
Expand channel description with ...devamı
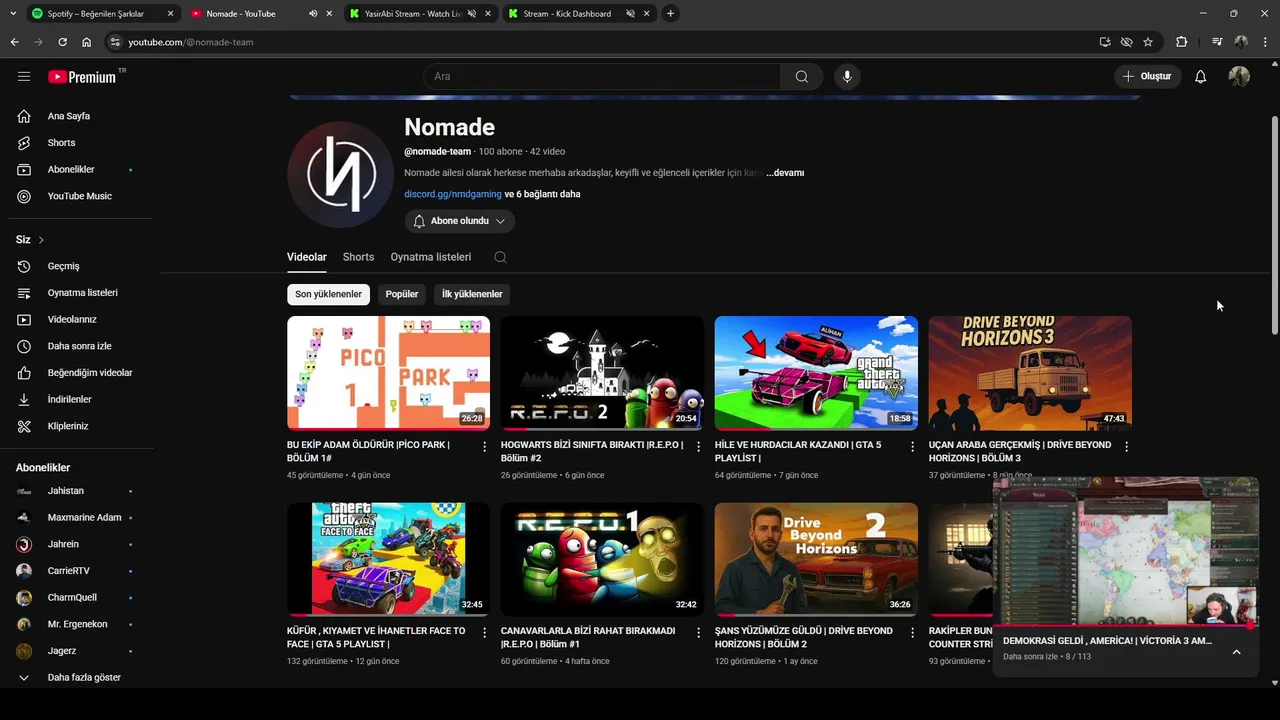point(785,173)
